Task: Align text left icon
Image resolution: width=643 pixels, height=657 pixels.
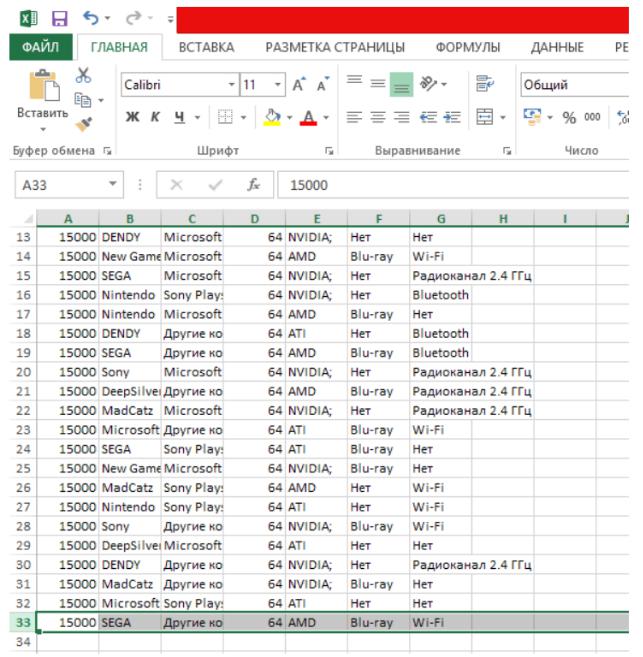Action: click(354, 117)
